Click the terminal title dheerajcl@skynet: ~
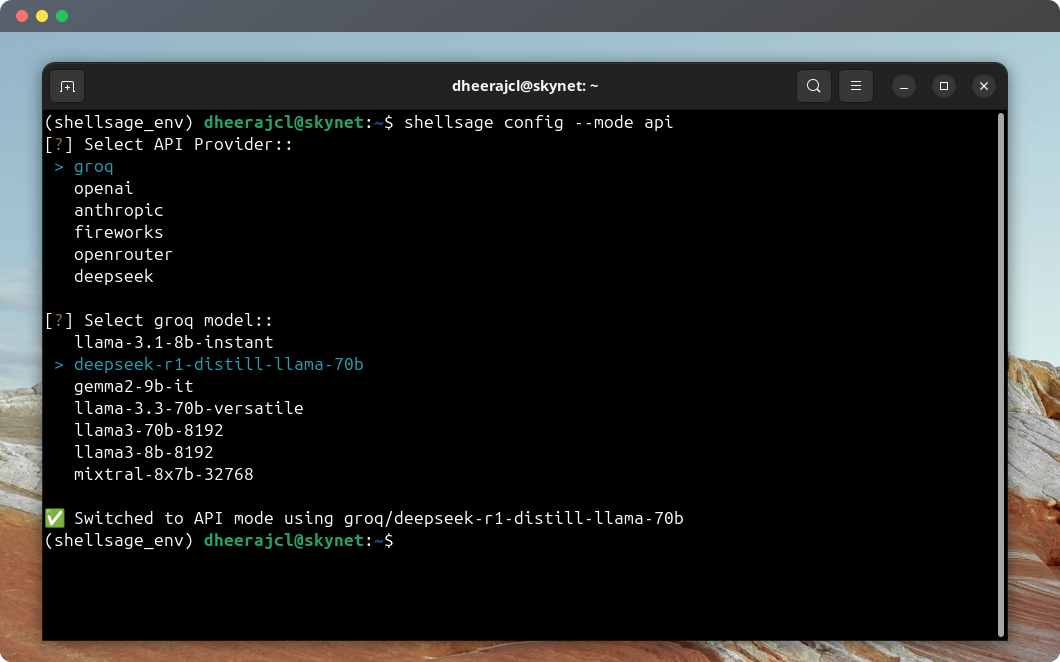1060x662 pixels. 525,86
